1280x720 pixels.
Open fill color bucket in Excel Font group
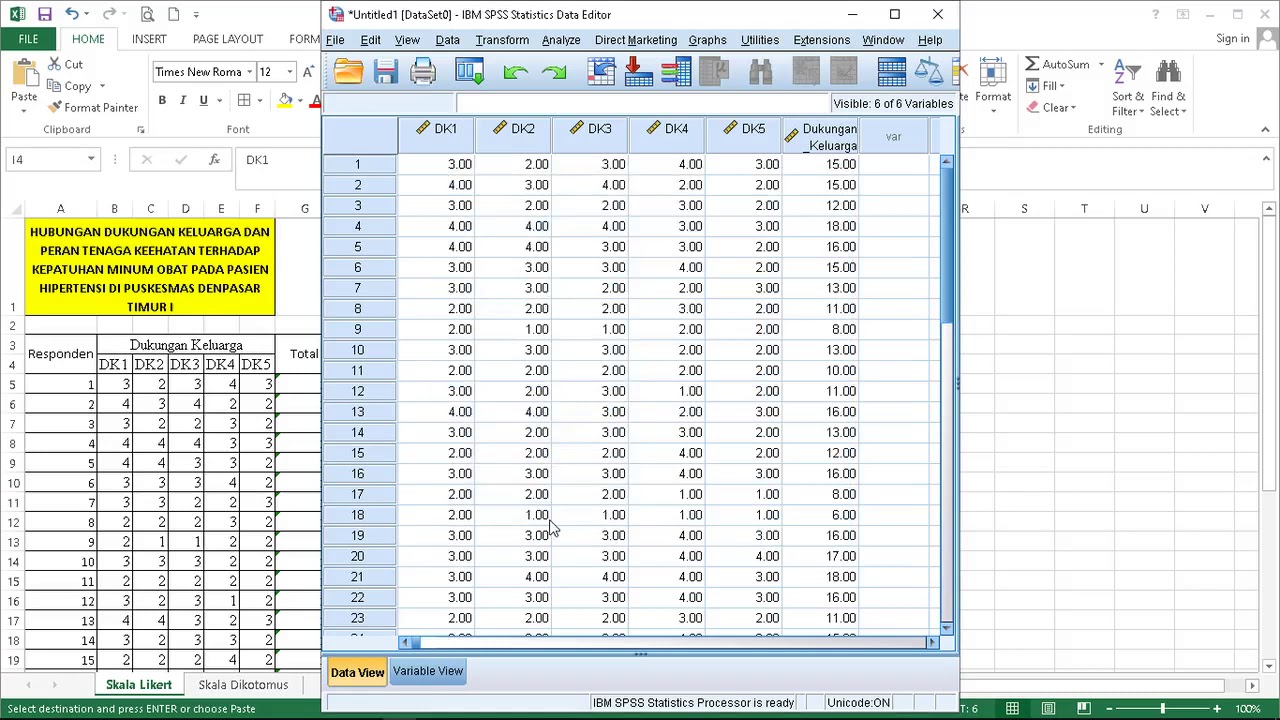point(285,100)
